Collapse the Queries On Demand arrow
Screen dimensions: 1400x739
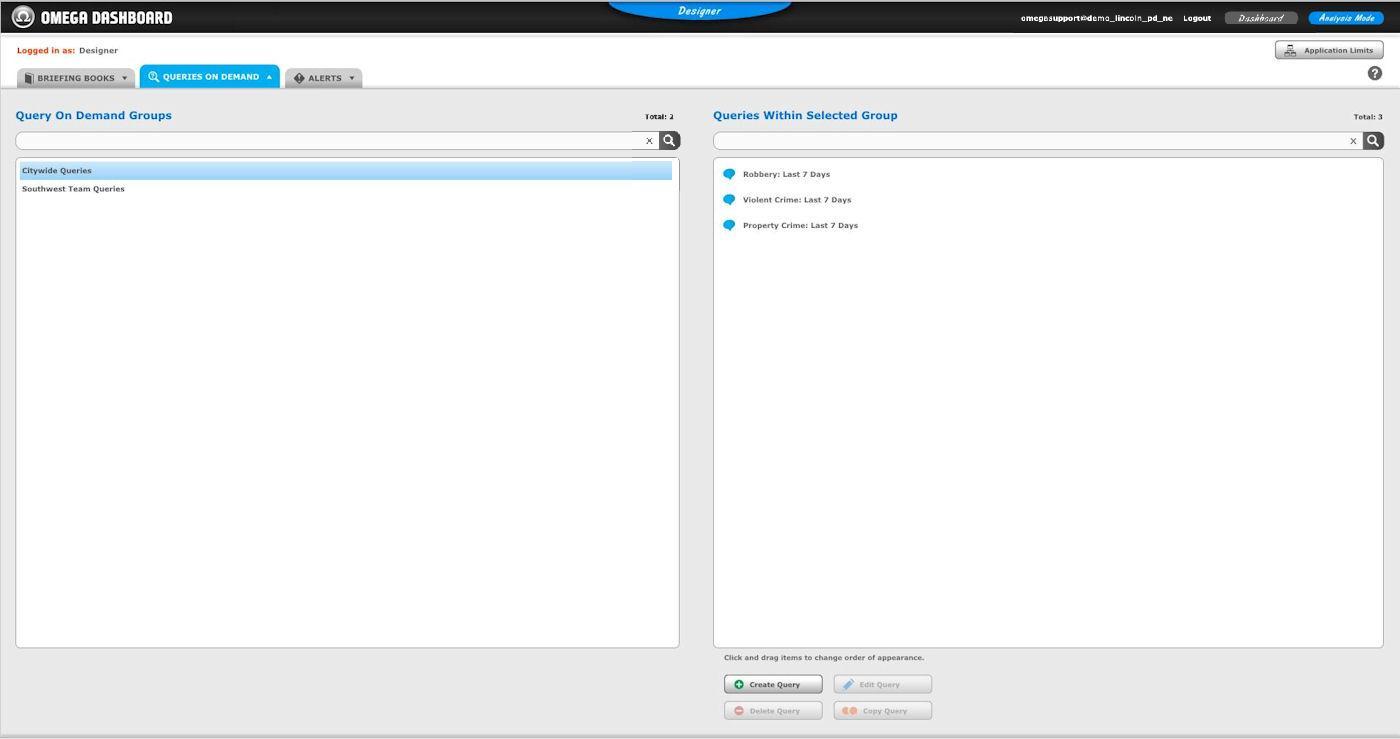pos(269,77)
